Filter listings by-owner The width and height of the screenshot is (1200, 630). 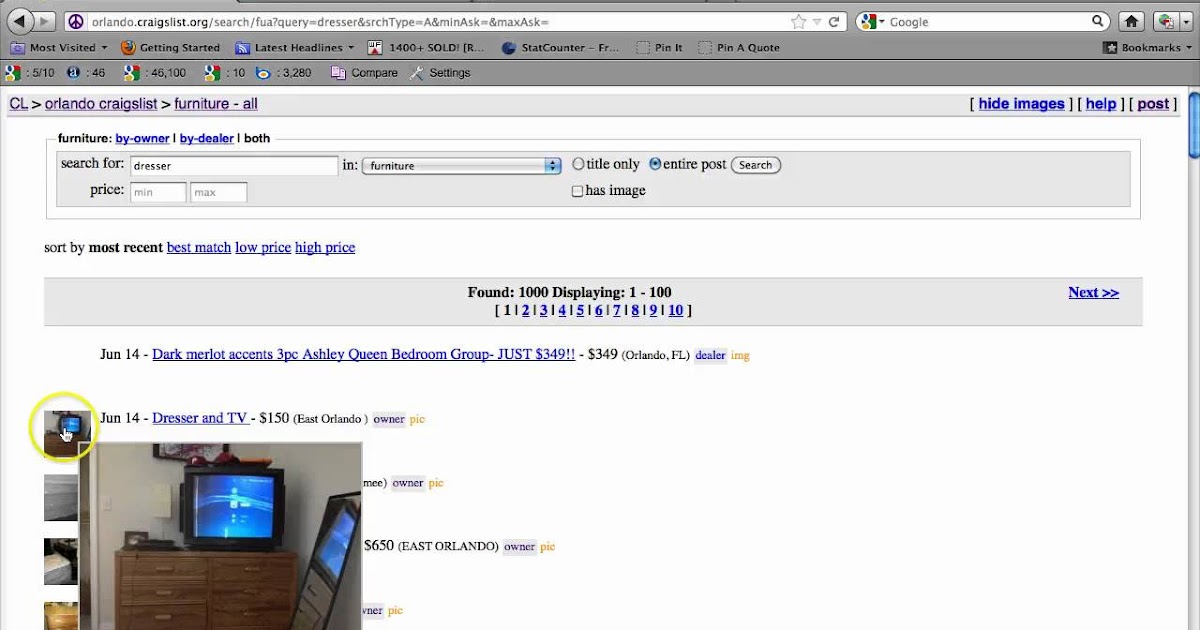[142, 138]
